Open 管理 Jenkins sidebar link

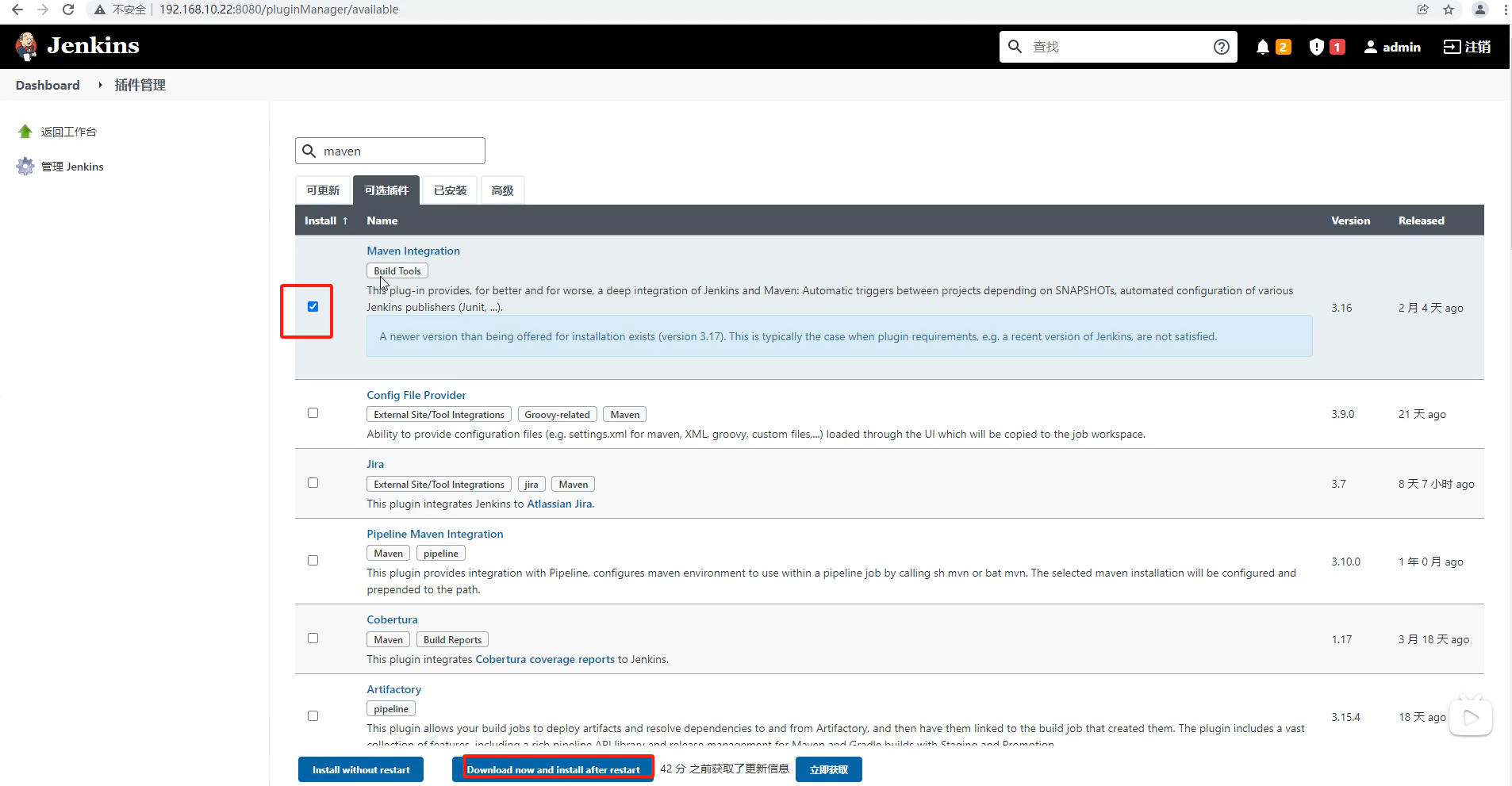coord(72,167)
